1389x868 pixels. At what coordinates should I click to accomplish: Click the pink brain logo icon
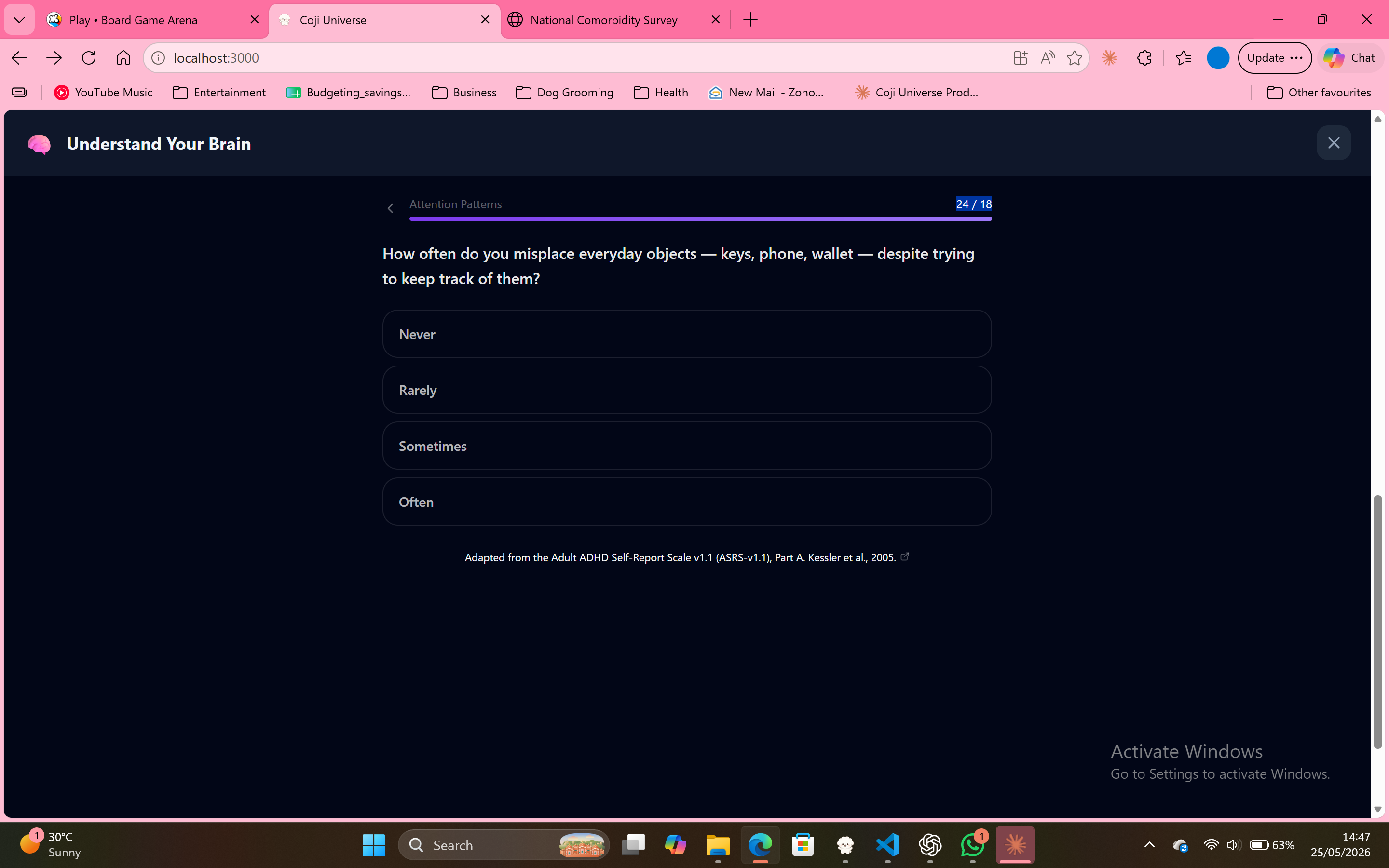[x=39, y=144]
